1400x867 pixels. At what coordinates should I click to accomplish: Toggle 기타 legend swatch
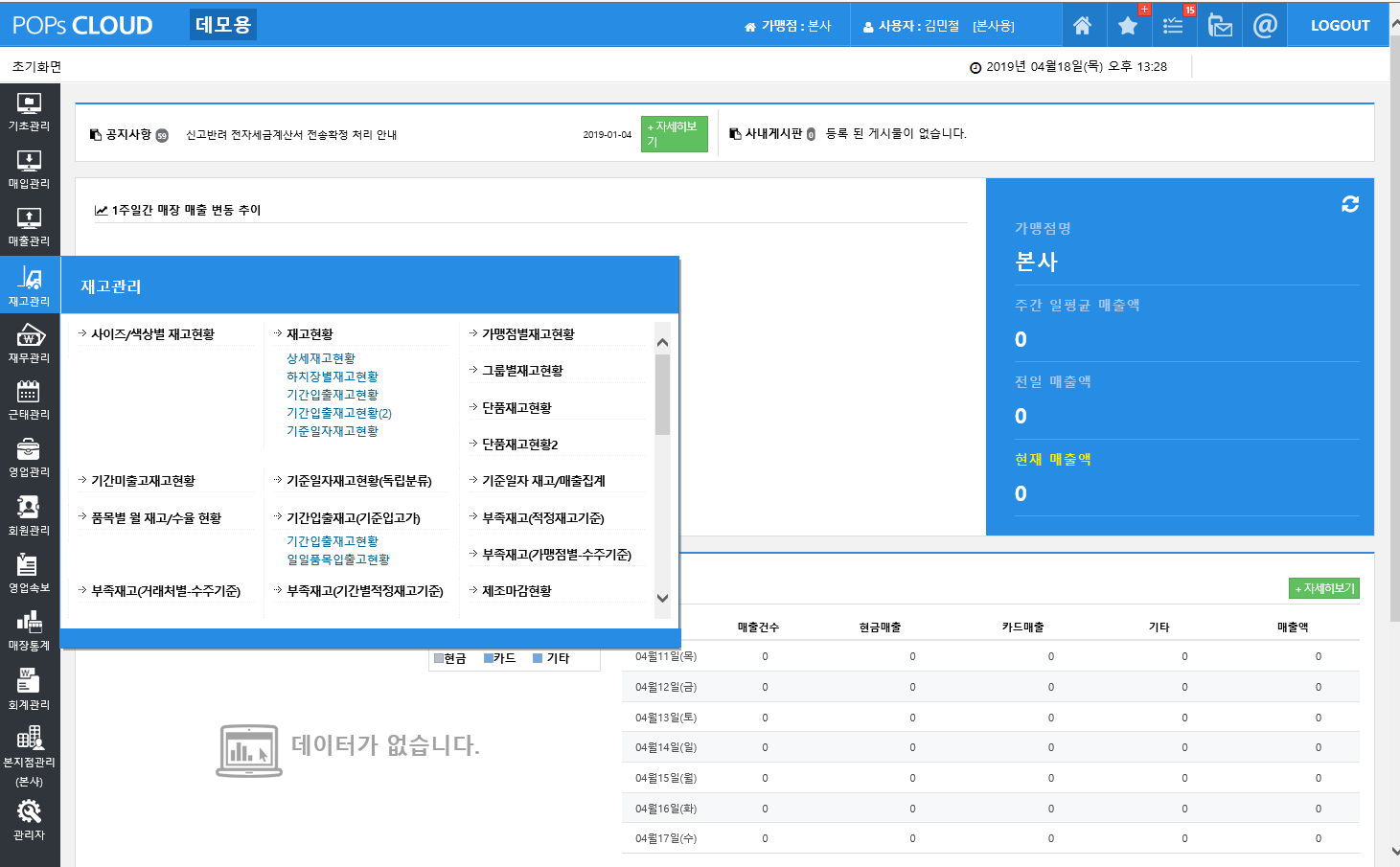(538, 658)
